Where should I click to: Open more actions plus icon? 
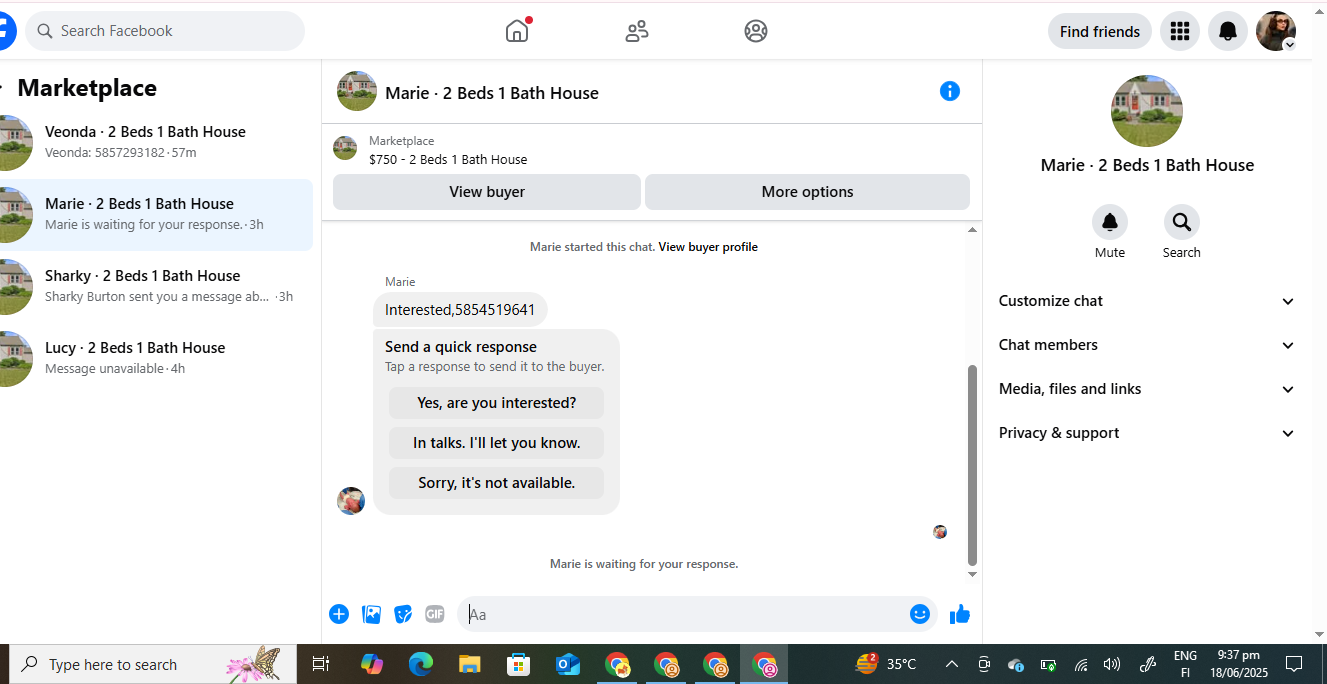pos(339,614)
